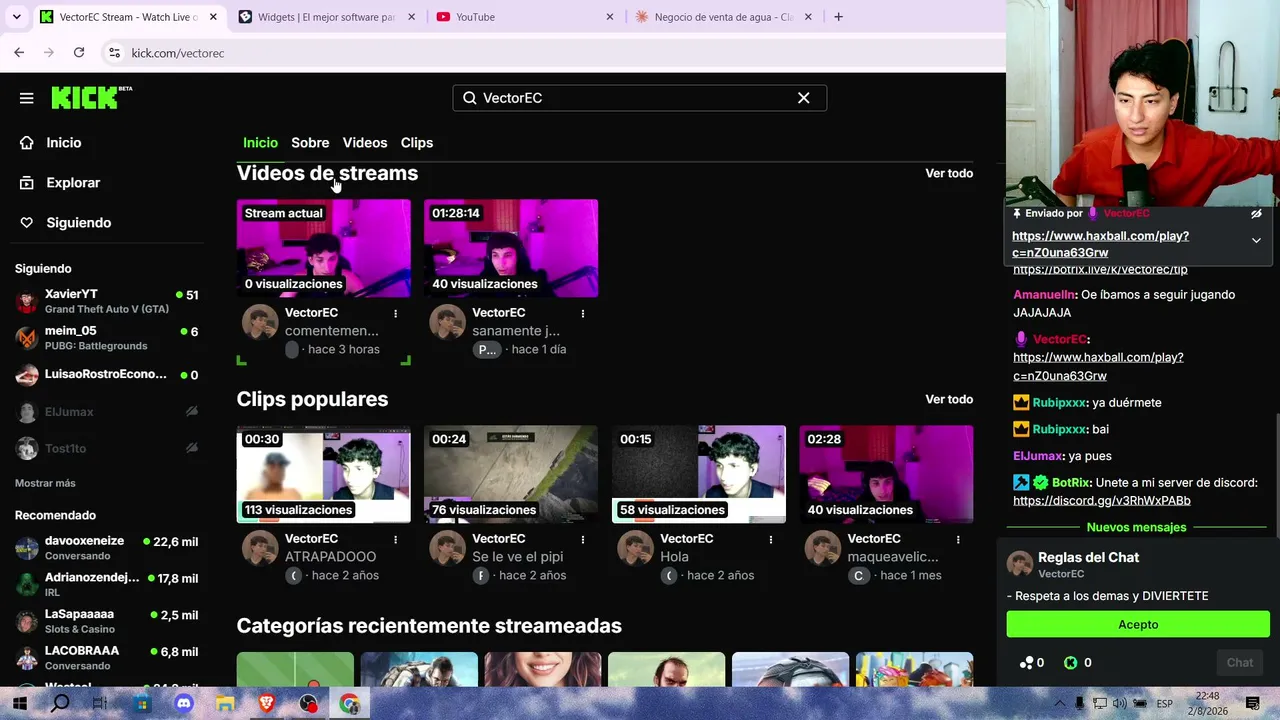
Task: Open pinned haxball.com link
Action: point(1100,244)
